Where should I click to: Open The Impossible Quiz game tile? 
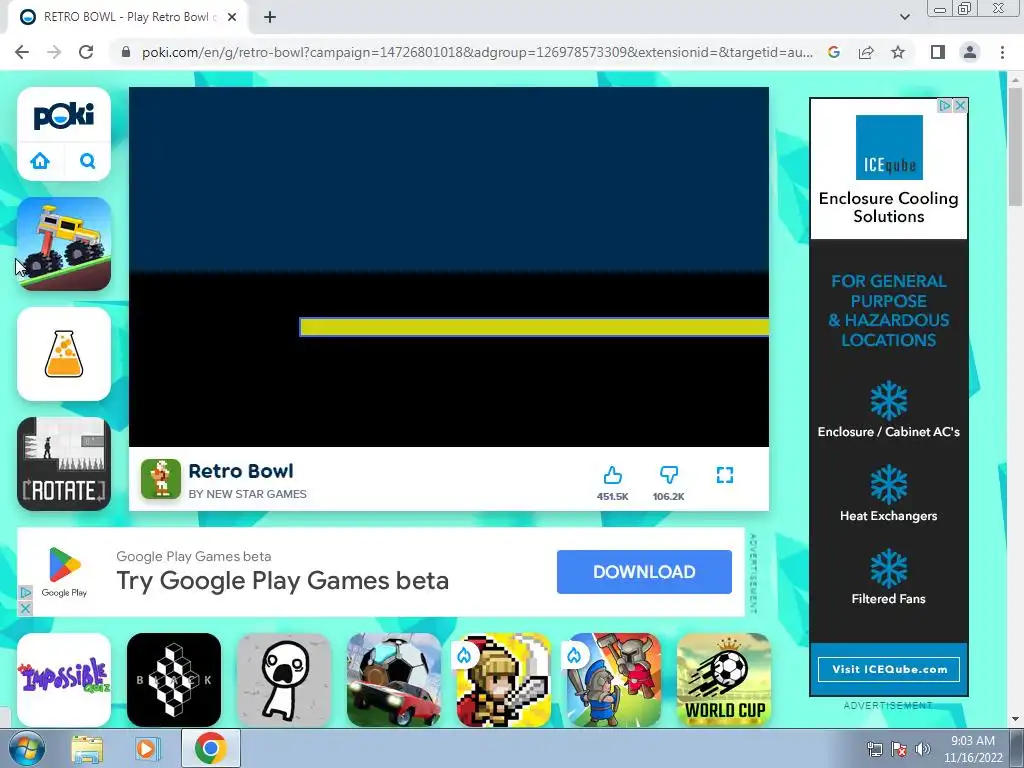[64, 680]
